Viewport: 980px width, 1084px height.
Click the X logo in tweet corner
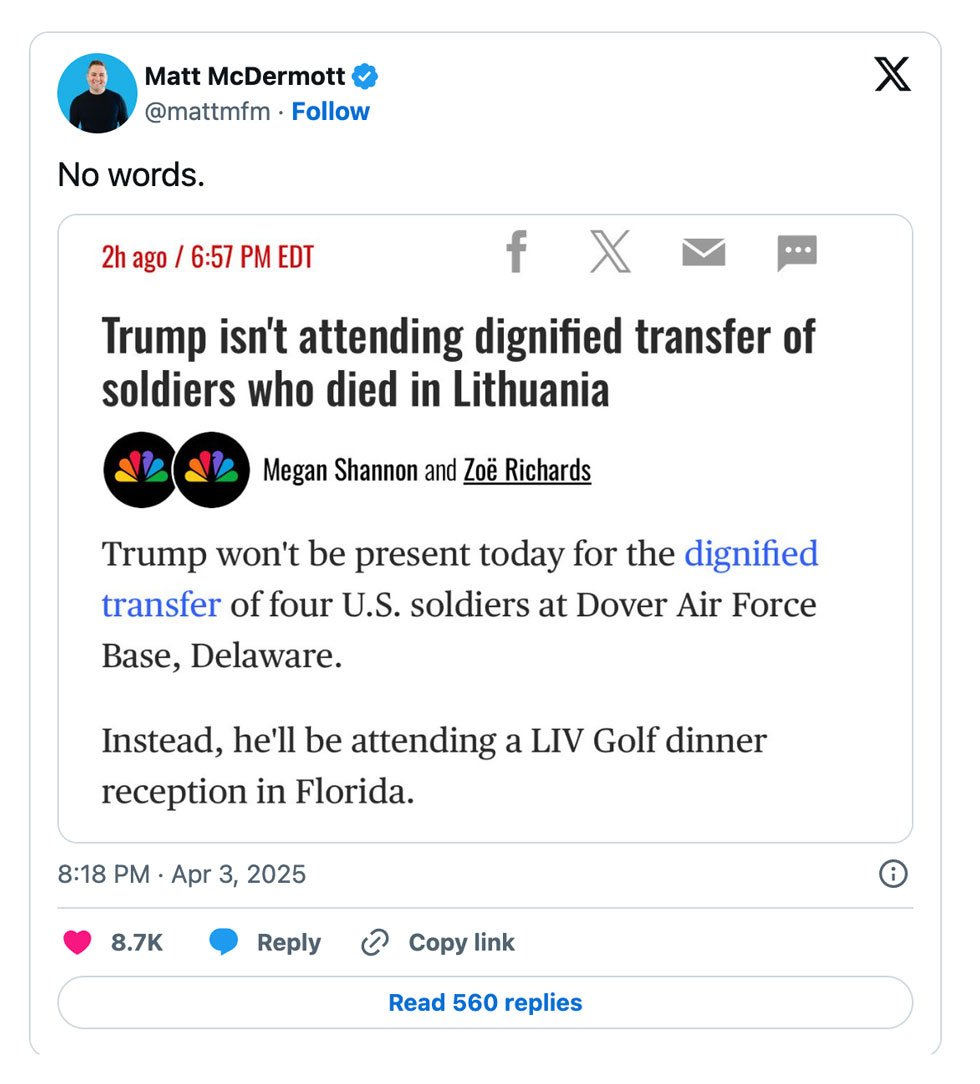(892, 74)
